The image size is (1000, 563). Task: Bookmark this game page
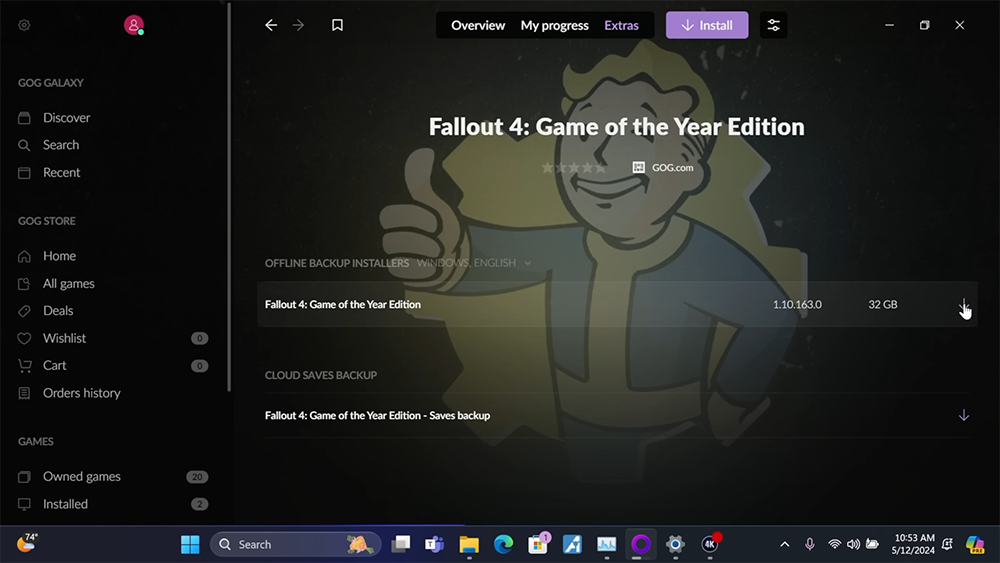tap(337, 25)
